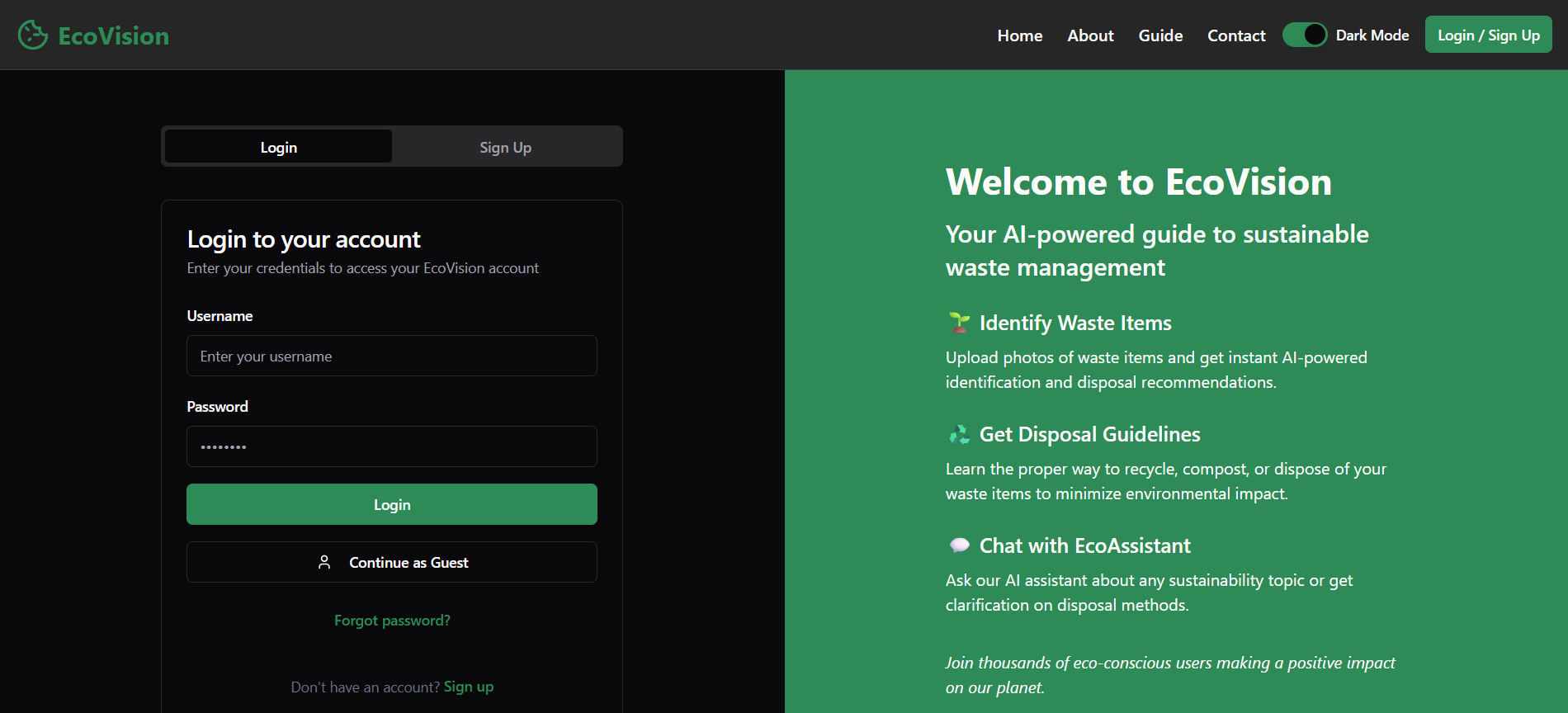This screenshot has width=1568, height=713.
Task: Click the EcoVision brand name text
Action: pos(114,35)
